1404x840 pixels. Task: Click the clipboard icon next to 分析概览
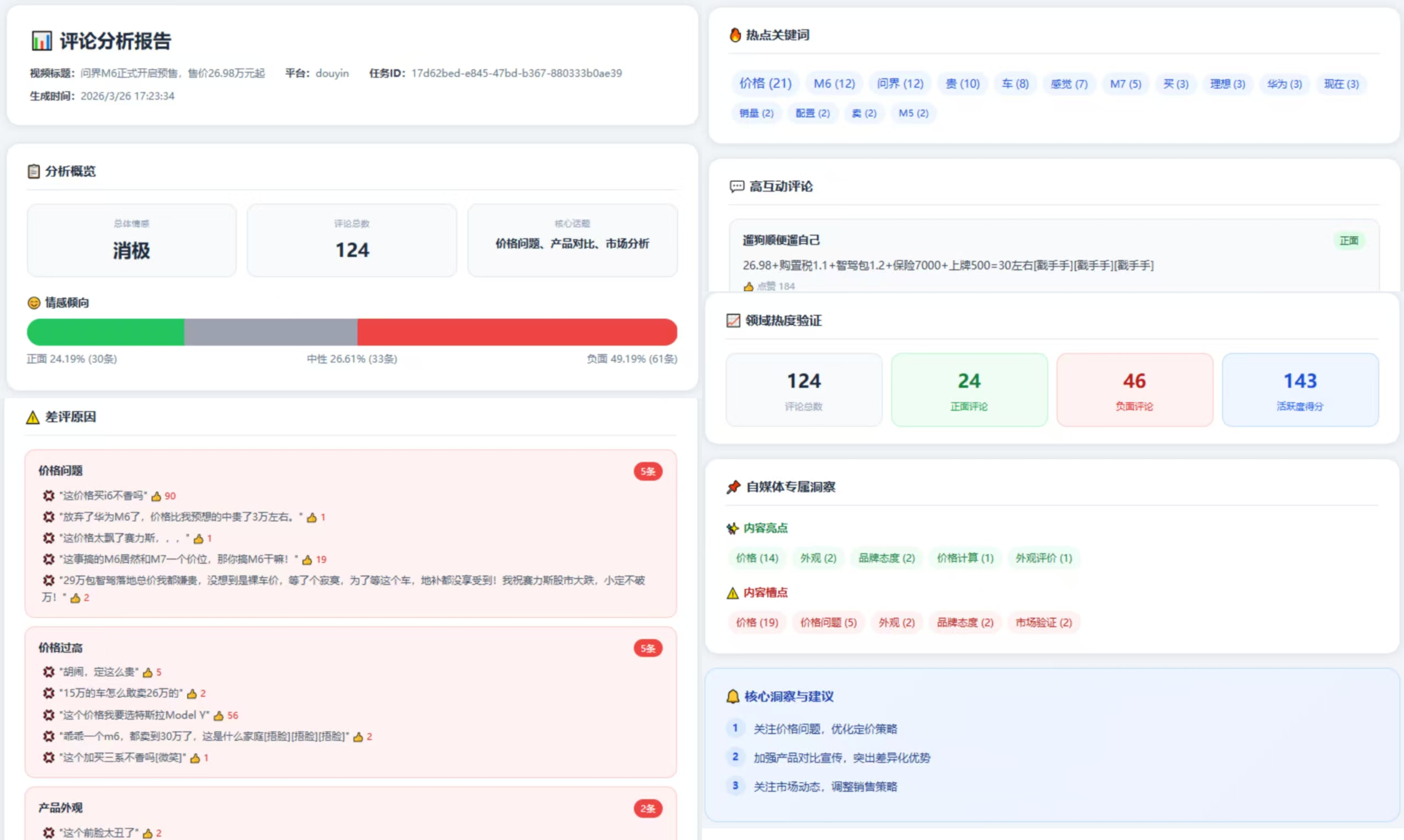pyautogui.click(x=33, y=171)
